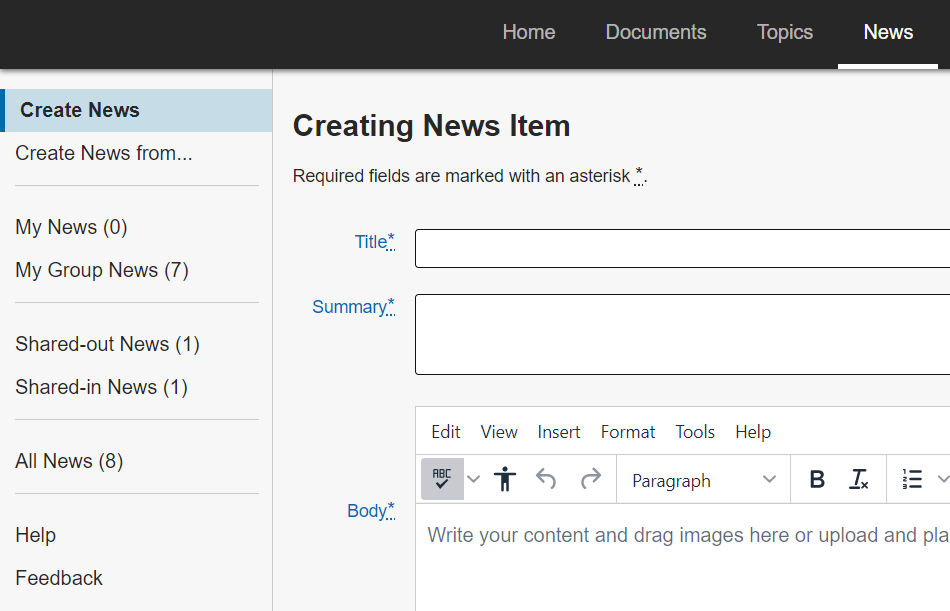Click into the Summary text area

[682, 335]
